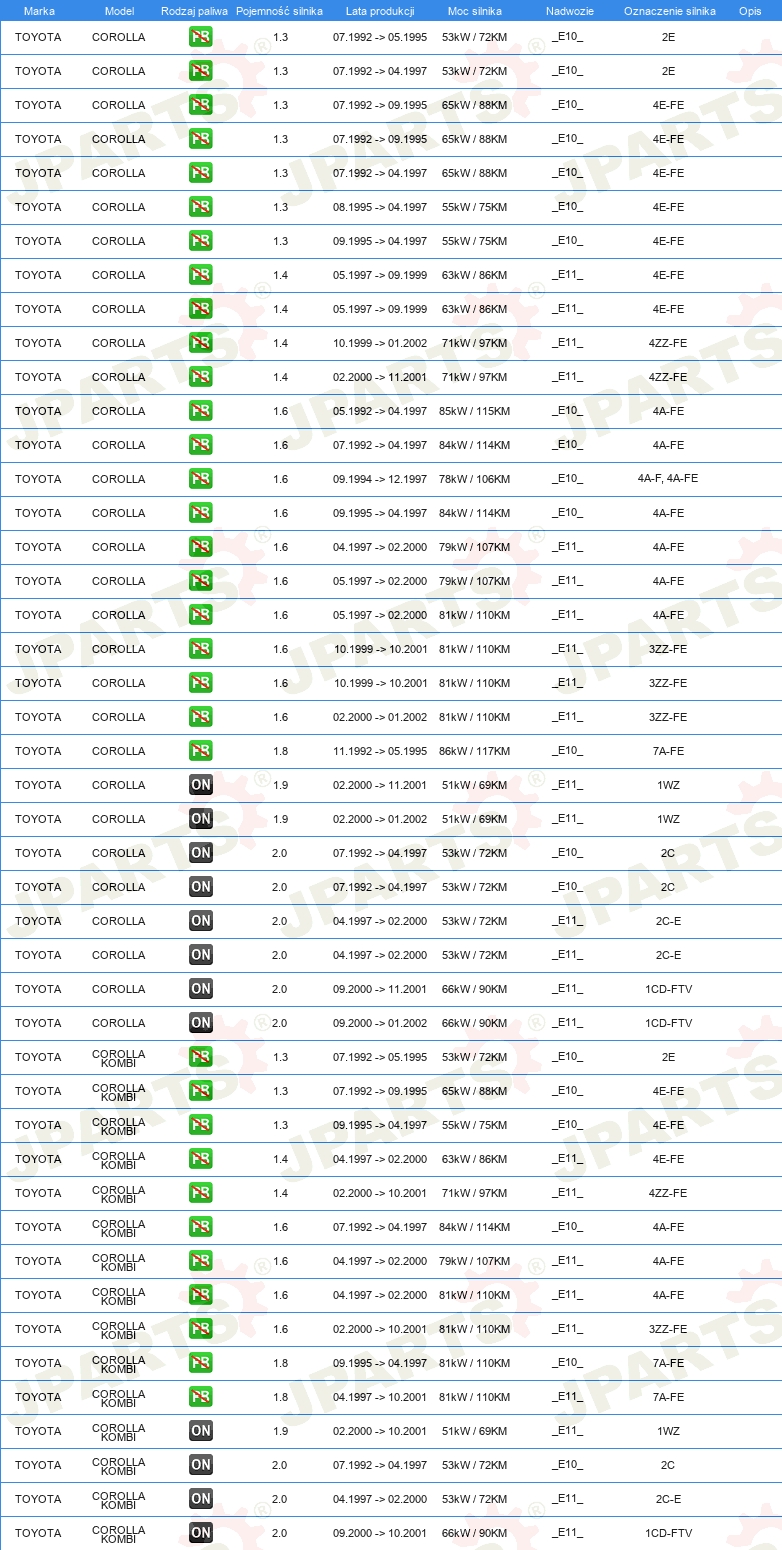Click the Rodzaj paliwa column header
This screenshot has height=1550, width=782.
point(194,11)
